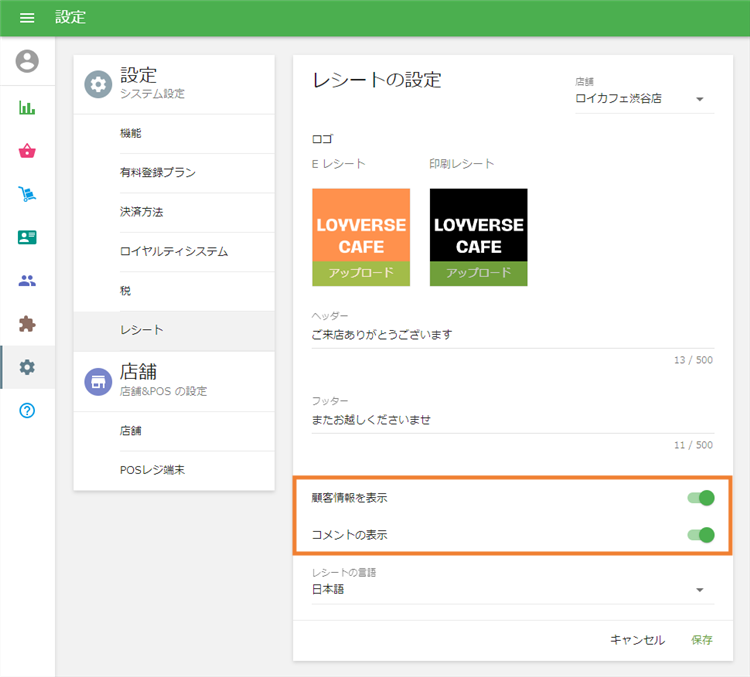Open the customers people icon
Viewport: 750px width, 677px height.
[x=27, y=281]
